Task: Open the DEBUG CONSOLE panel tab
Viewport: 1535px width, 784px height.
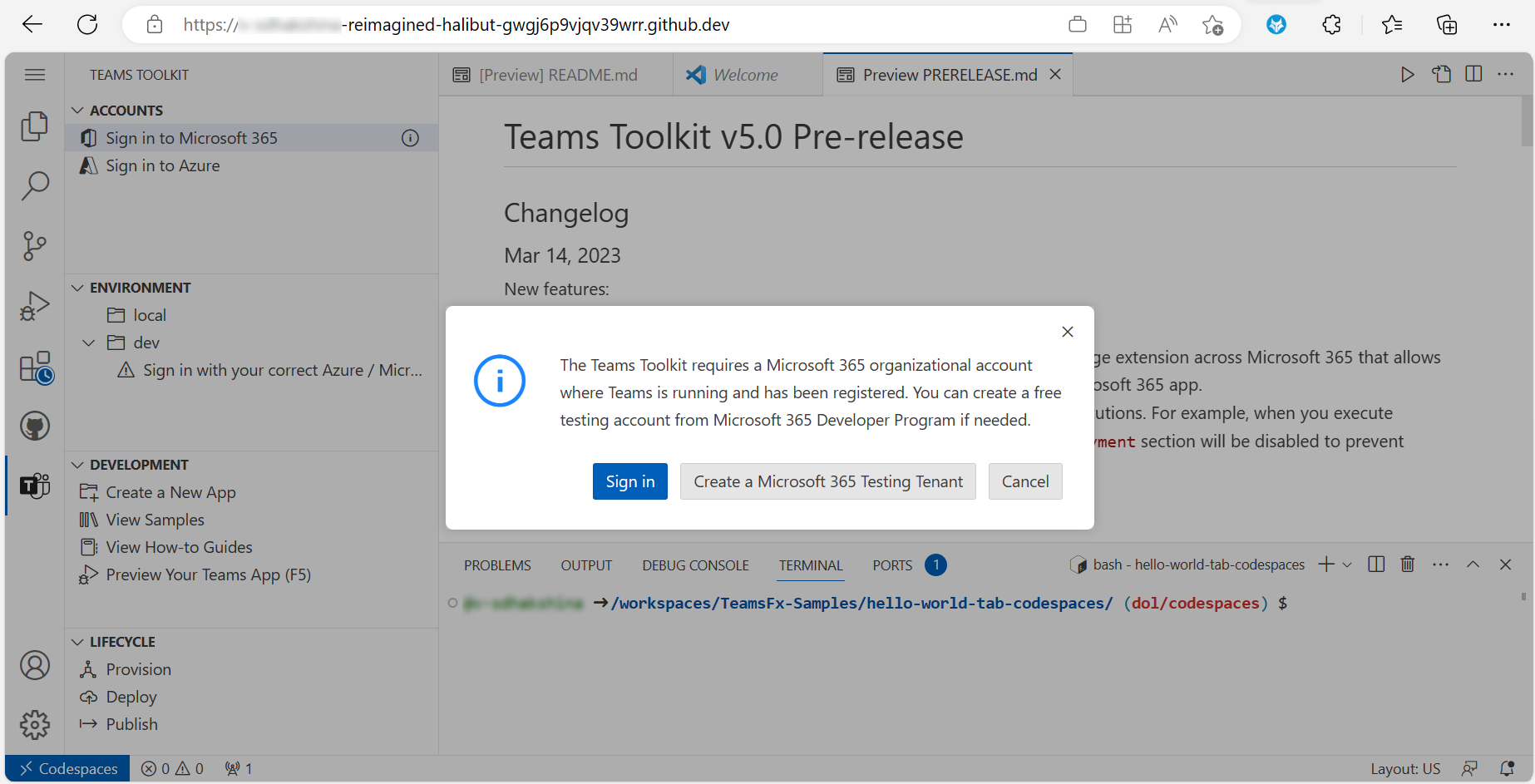Action: tap(695, 565)
